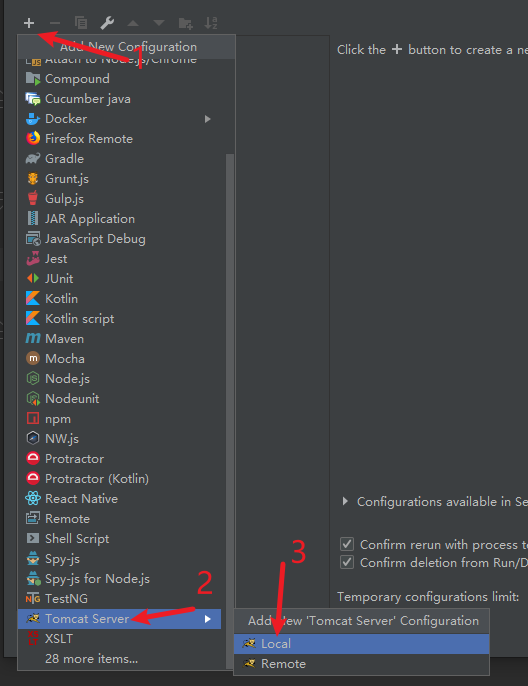Select Local Tomcat Server configuration
The width and height of the screenshot is (528, 686).
coord(361,644)
